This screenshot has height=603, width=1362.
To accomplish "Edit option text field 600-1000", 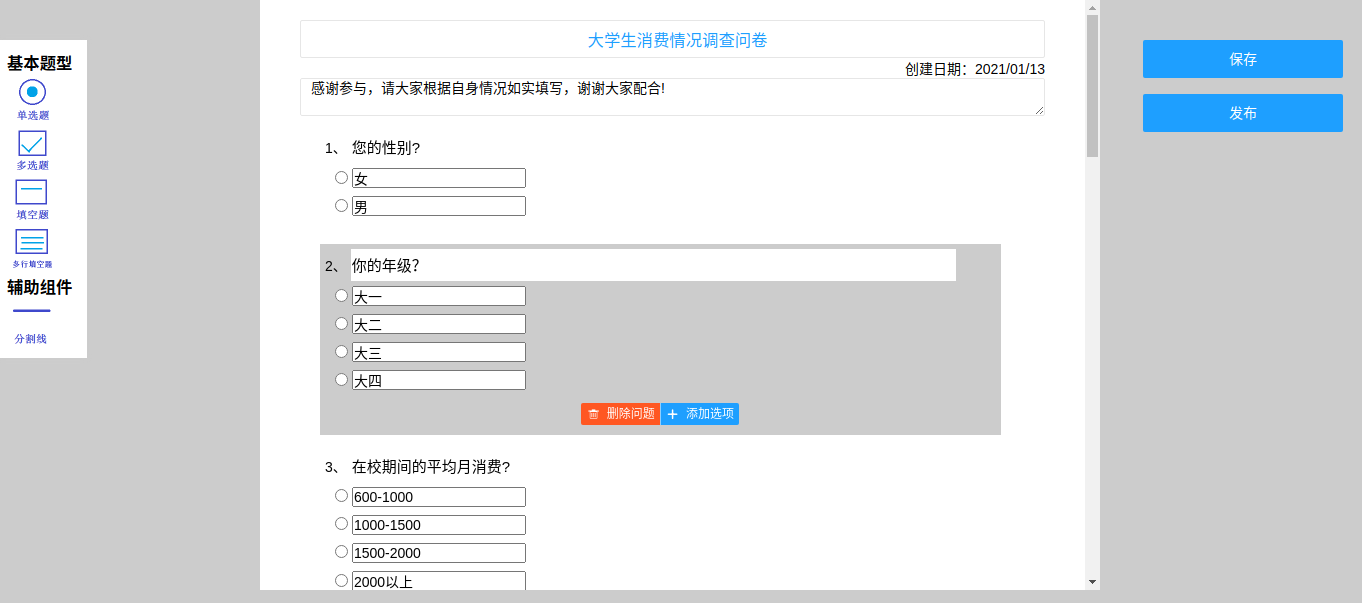I will [439, 497].
